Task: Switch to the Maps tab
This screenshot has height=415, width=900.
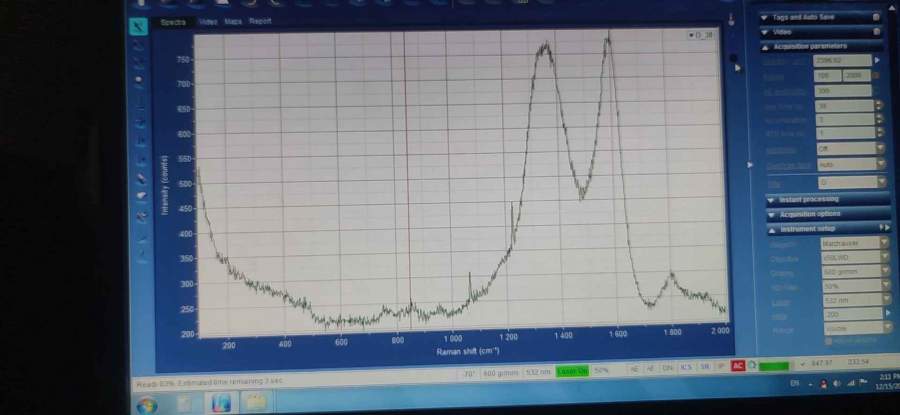Action: click(x=232, y=22)
